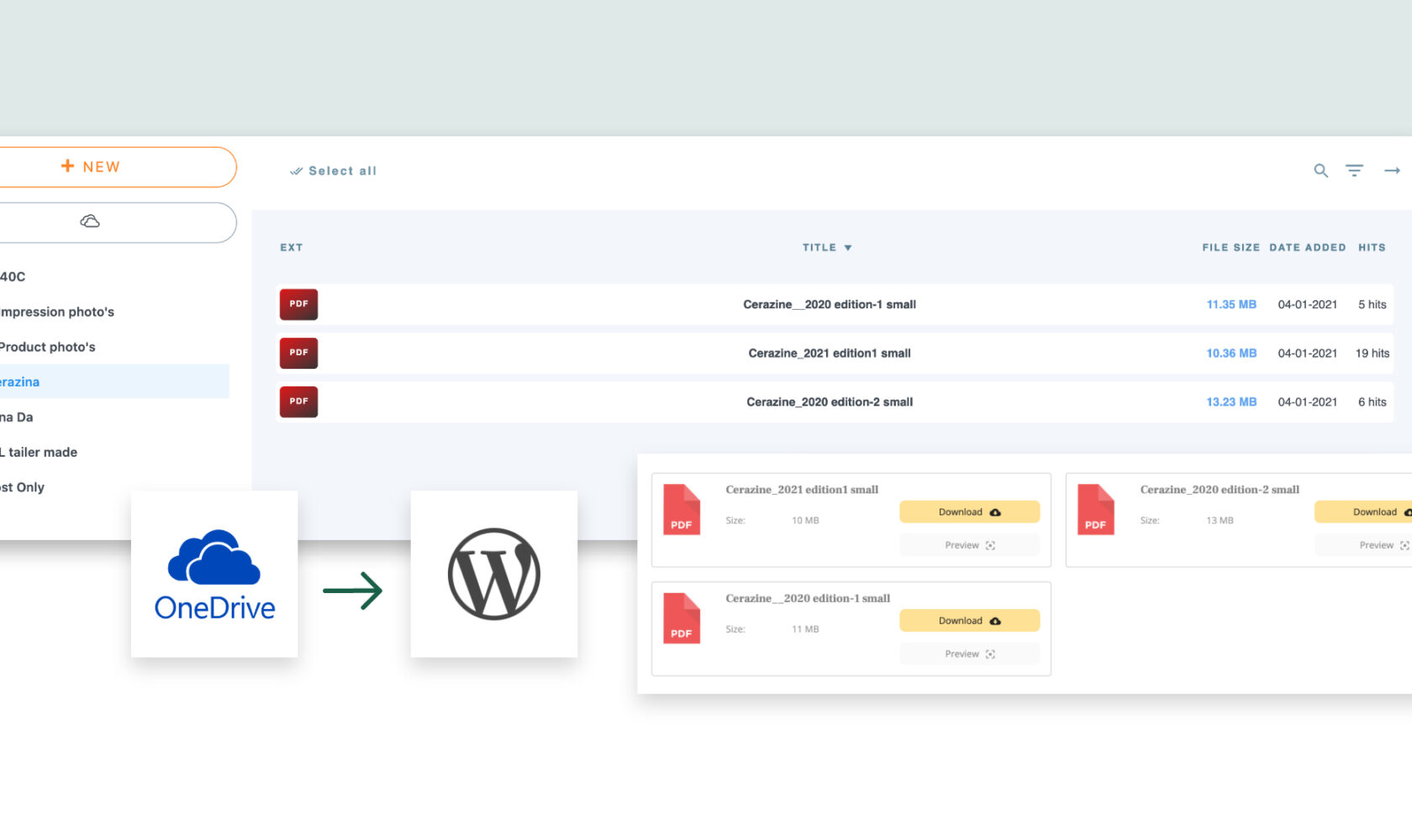Switch to the Cerazina sidebar folder
The image size is (1412, 840).
click(x=20, y=381)
